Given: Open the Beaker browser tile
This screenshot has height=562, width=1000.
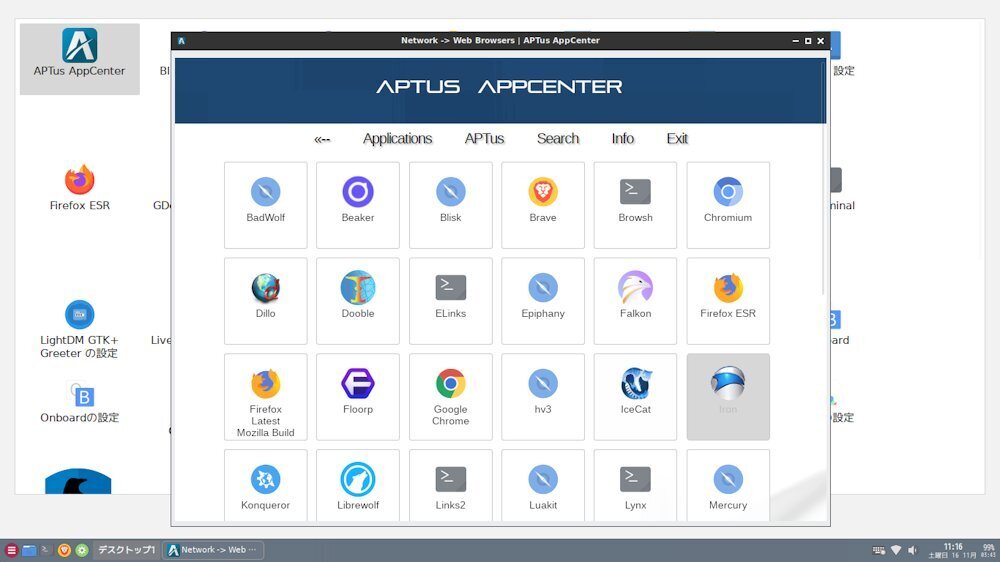Looking at the screenshot, I should pyautogui.click(x=358, y=193).
